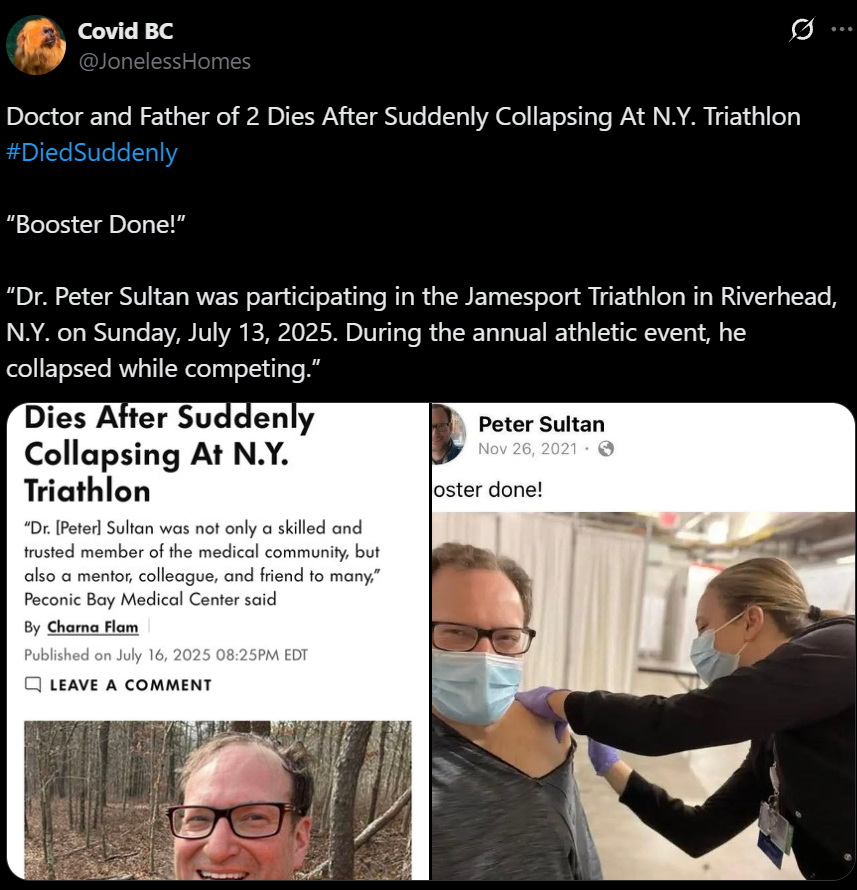The width and height of the screenshot is (857, 890).
Task: Open the Peter Sultan name link
Action: (541, 424)
